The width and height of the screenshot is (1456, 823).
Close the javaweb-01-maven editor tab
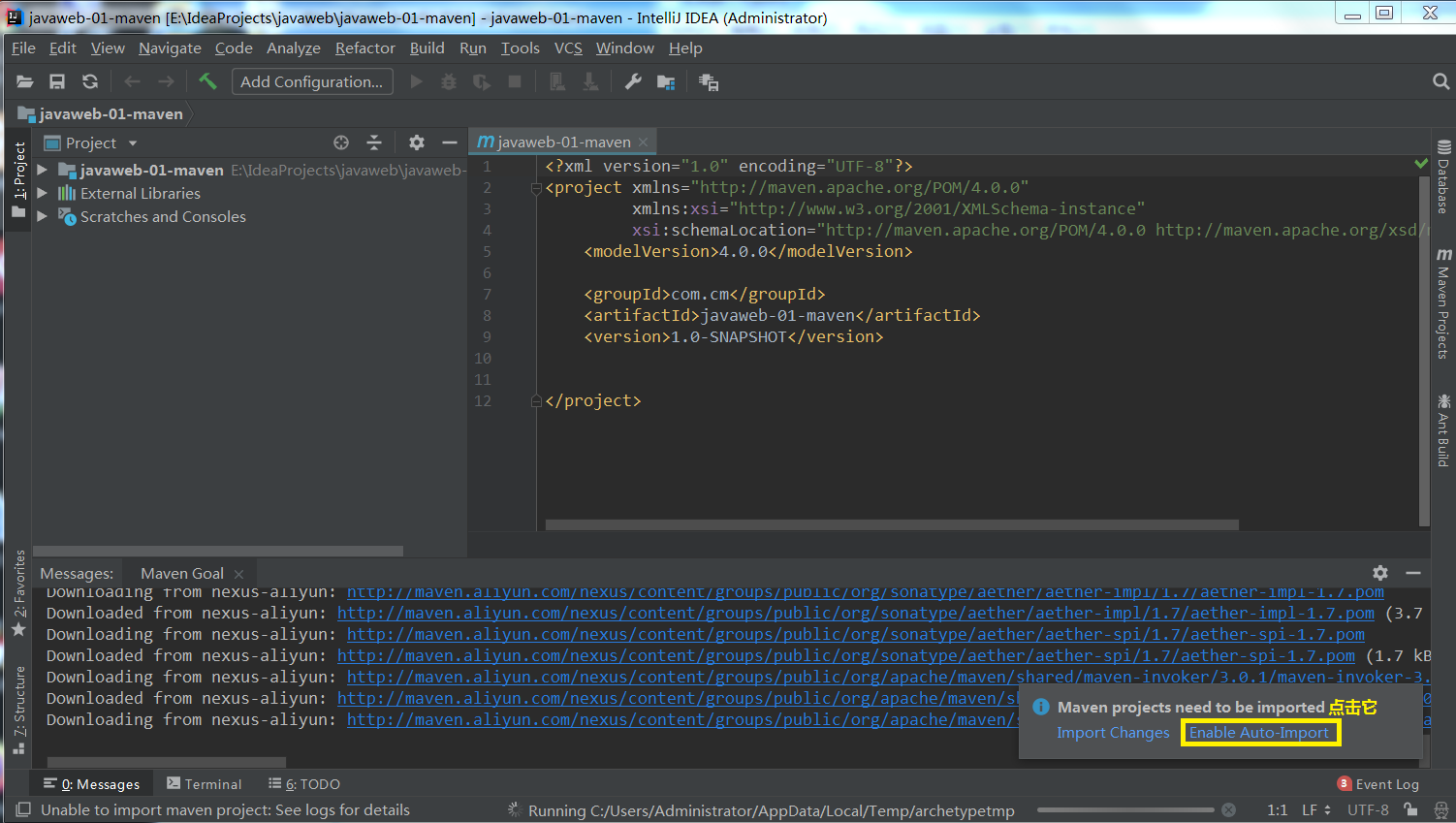coord(643,142)
